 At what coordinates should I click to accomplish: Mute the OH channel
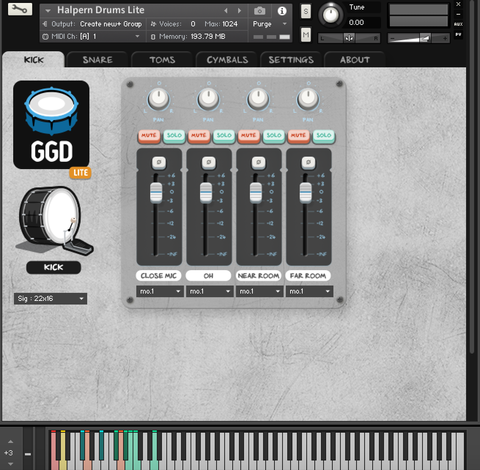click(199, 136)
